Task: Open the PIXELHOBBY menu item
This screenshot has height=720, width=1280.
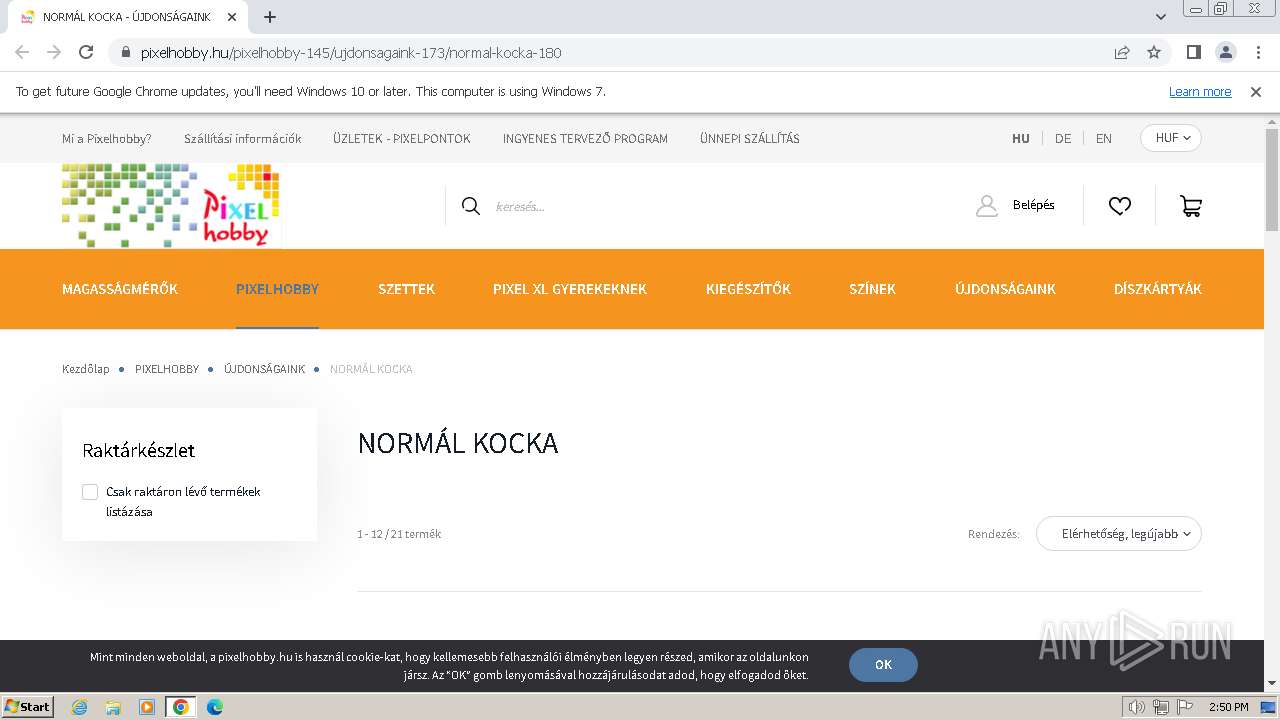Action: point(277,289)
